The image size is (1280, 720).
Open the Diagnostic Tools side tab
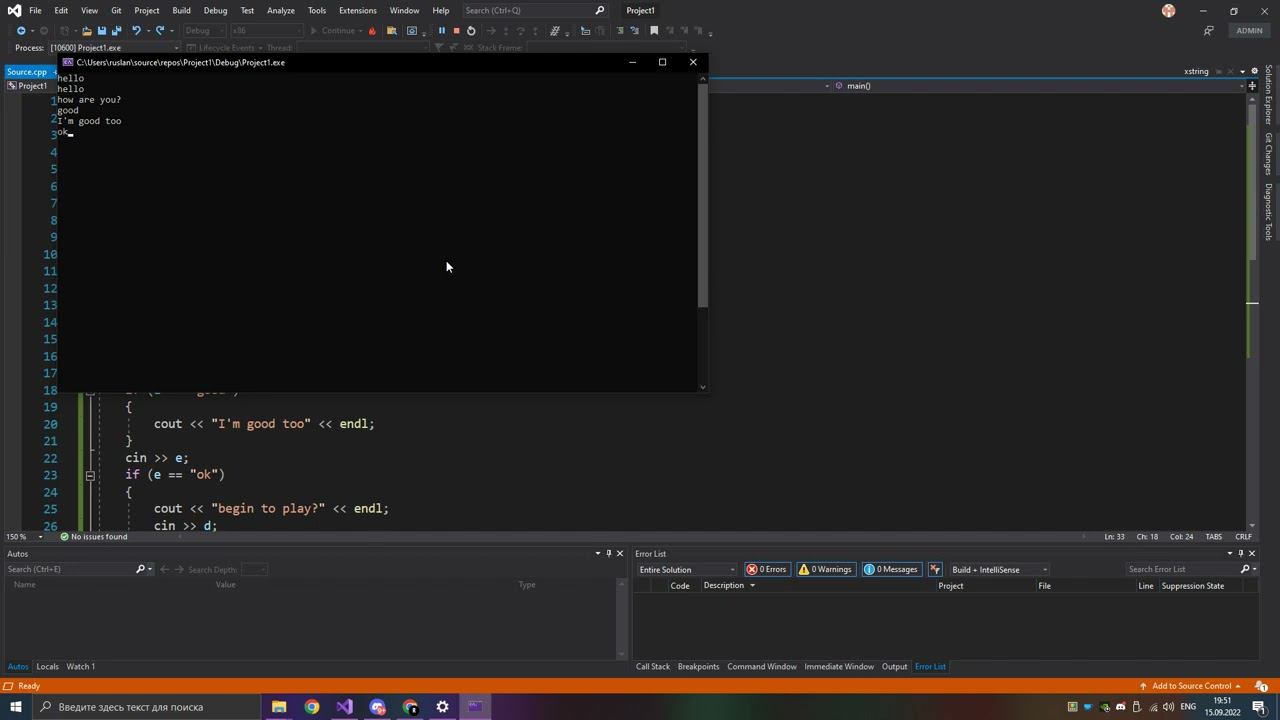[1269, 212]
